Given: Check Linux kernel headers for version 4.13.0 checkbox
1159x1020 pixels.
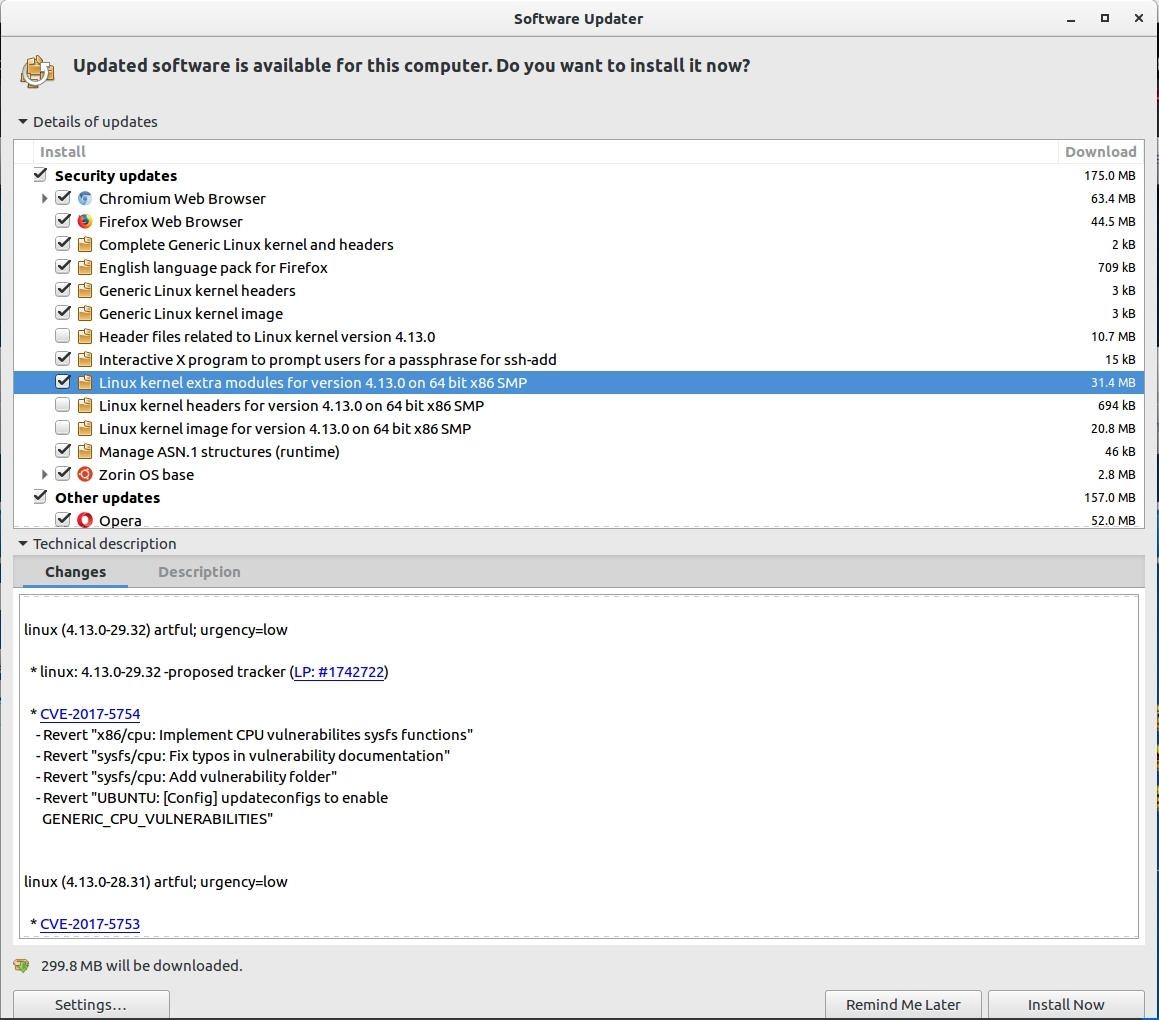Looking at the screenshot, I should (x=63, y=405).
